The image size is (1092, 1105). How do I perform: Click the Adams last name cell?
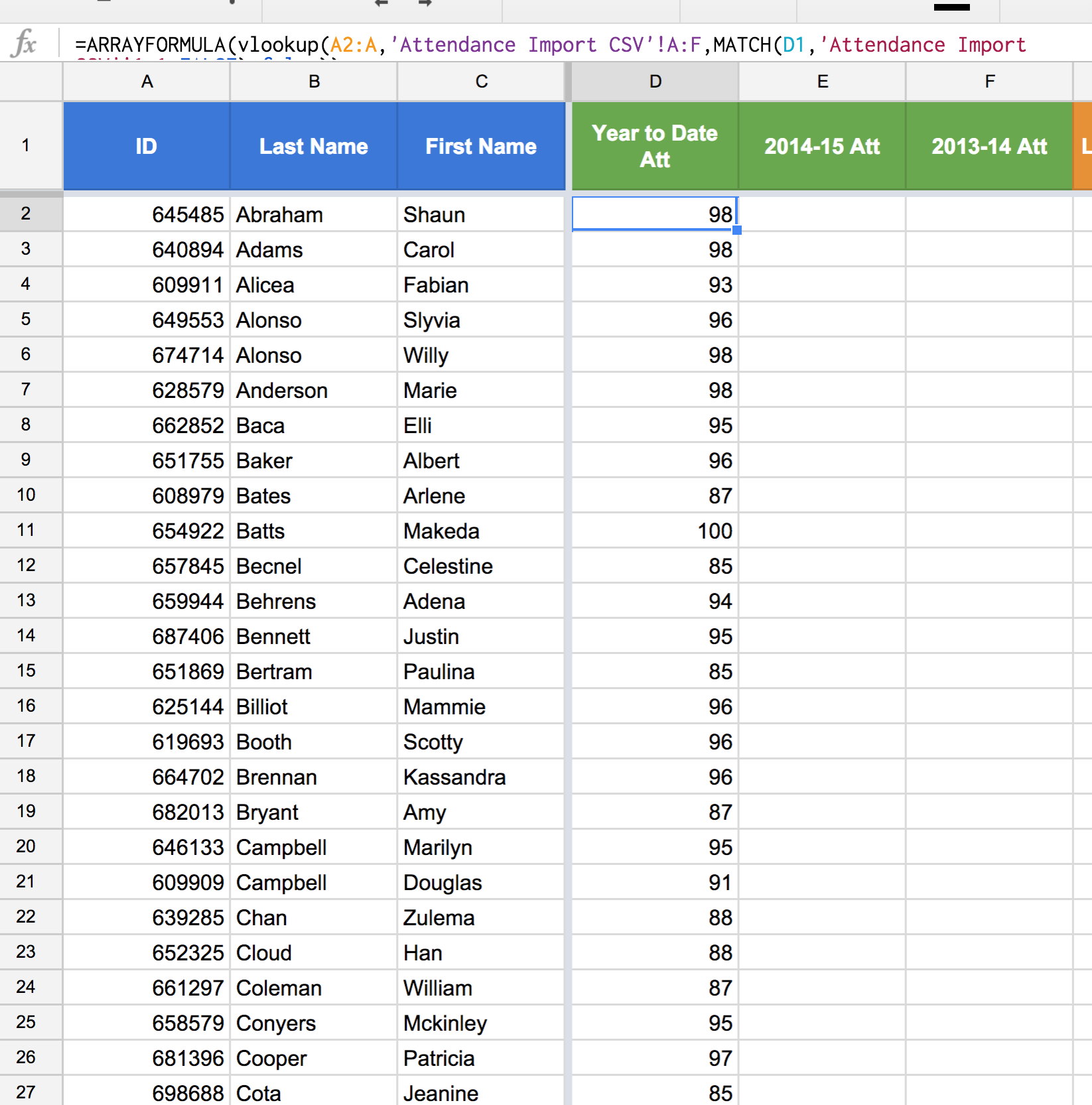314,249
